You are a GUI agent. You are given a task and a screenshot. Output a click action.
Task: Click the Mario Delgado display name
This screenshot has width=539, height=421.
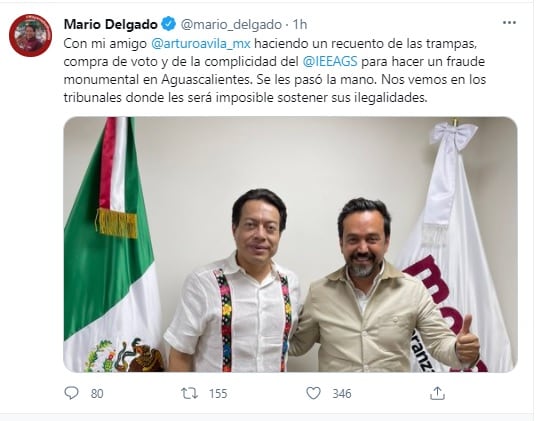(111, 24)
